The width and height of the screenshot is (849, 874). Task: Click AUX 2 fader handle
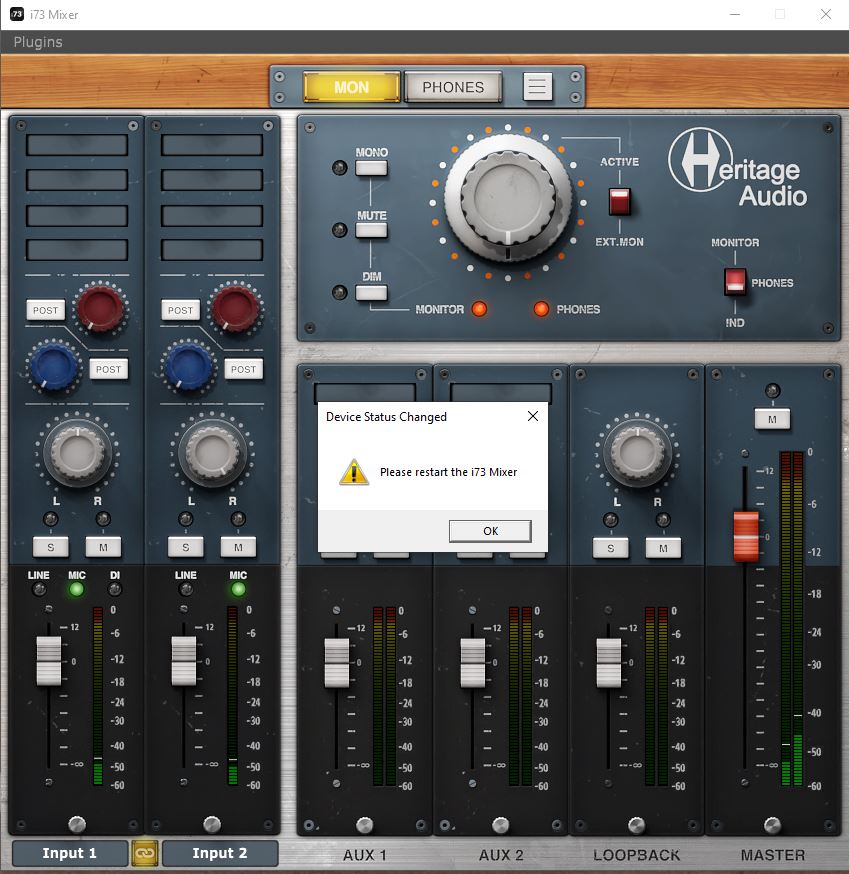click(473, 663)
